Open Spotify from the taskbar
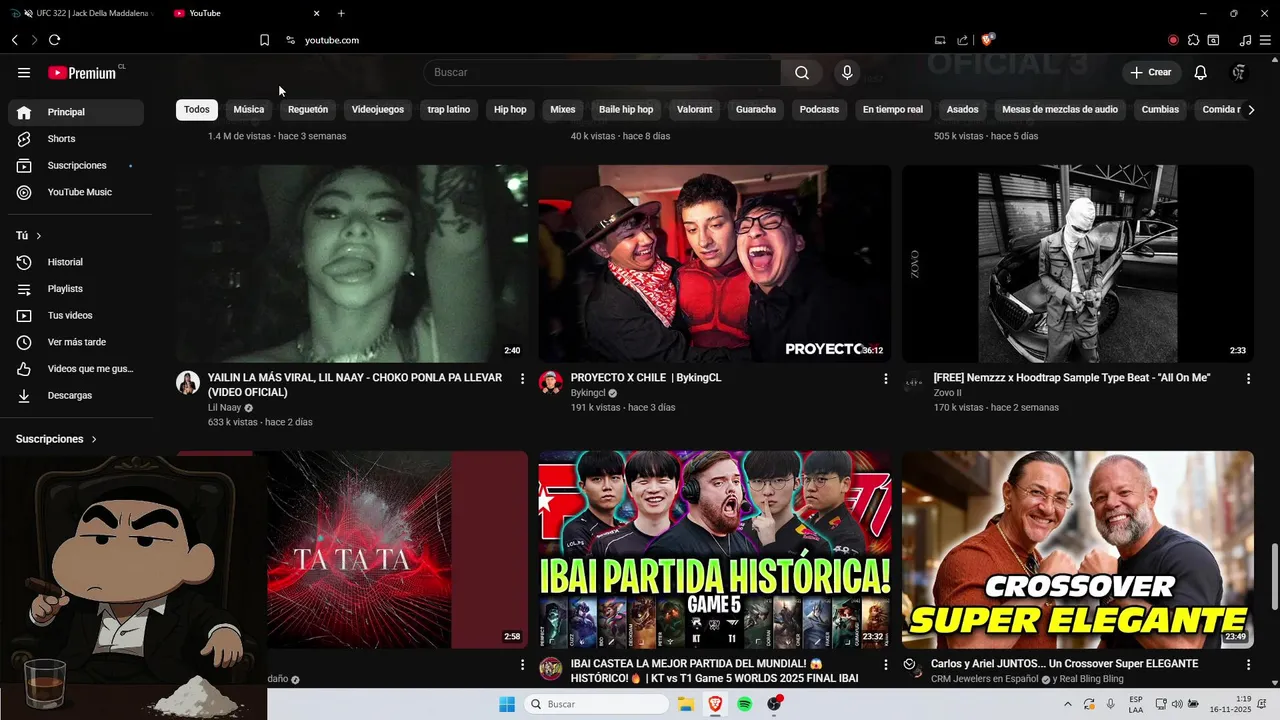This screenshot has height=720, width=1280. click(745, 704)
